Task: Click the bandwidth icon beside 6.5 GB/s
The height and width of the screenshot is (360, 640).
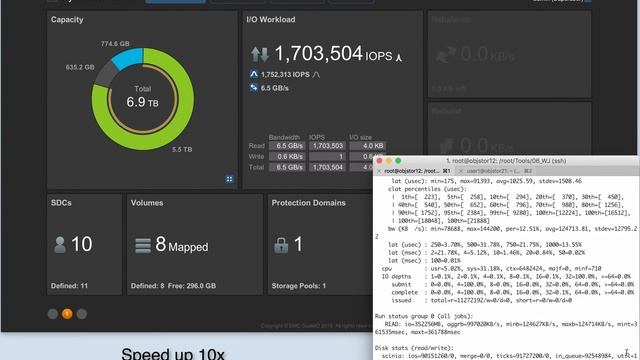Action: pos(253,87)
